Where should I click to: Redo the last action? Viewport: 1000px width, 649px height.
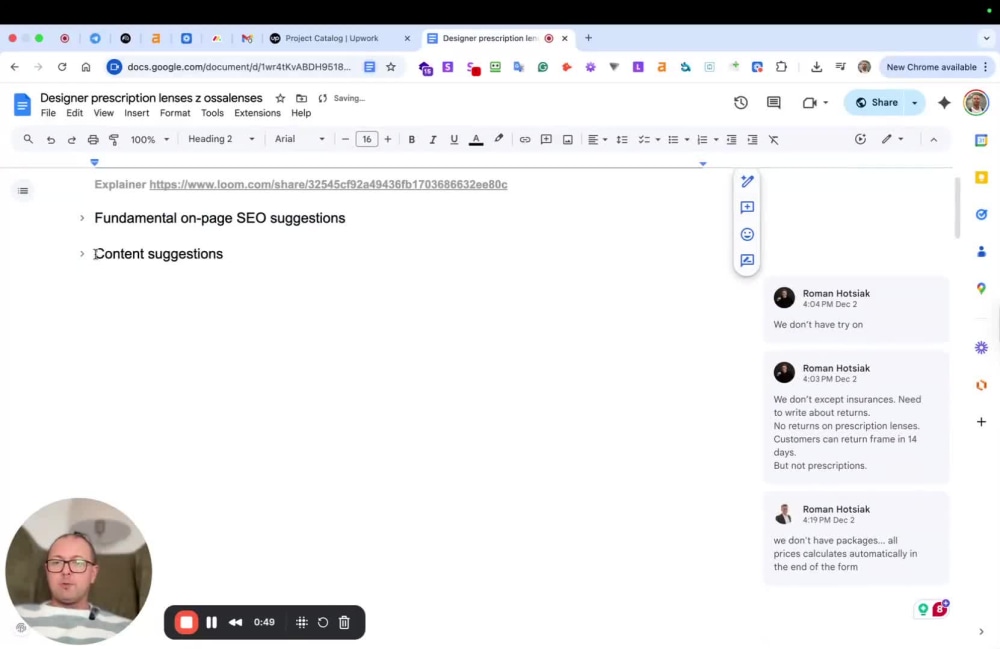(x=71, y=140)
